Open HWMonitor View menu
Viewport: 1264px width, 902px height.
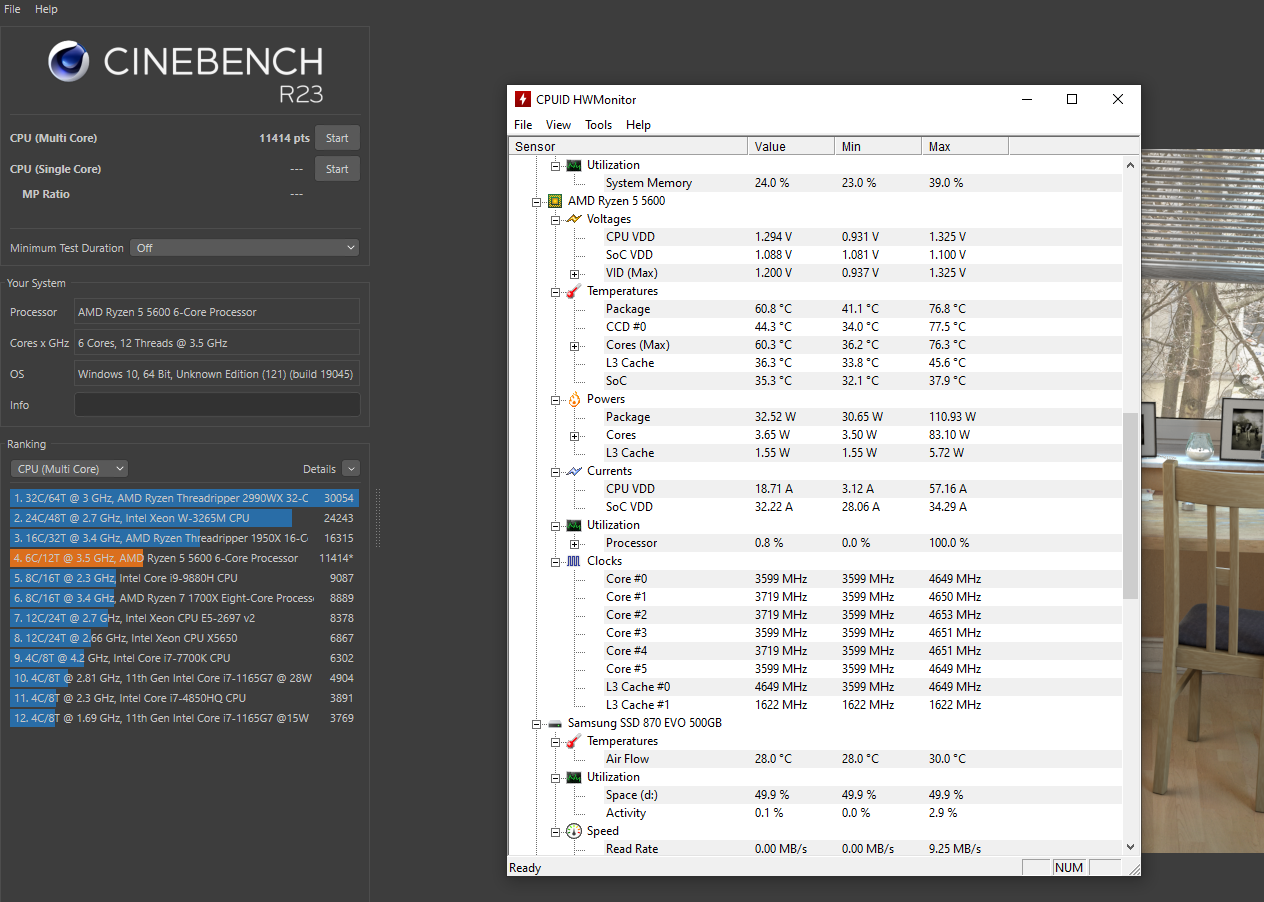click(x=558, y=125)
